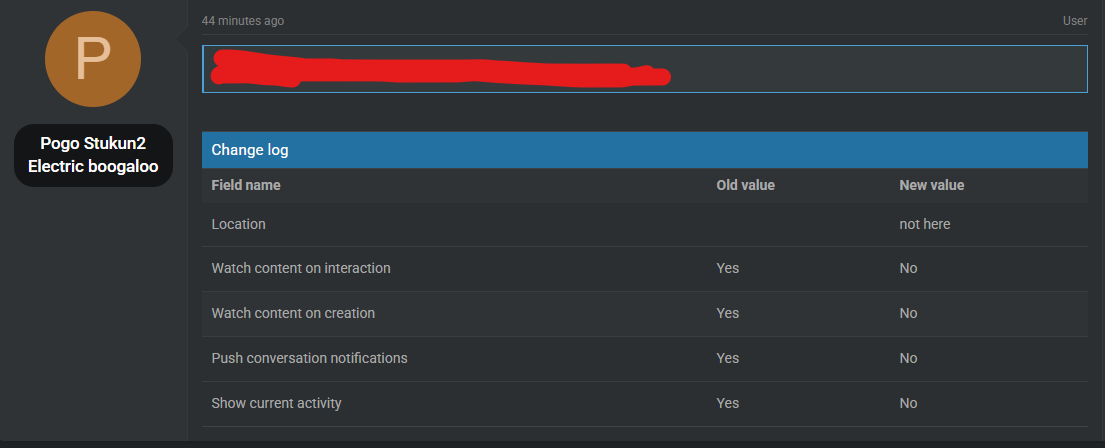Open the Pogo Stukun2 username link
This screenshot has height=448, width=1105.
pyautogui.click(x=93, y=144)
